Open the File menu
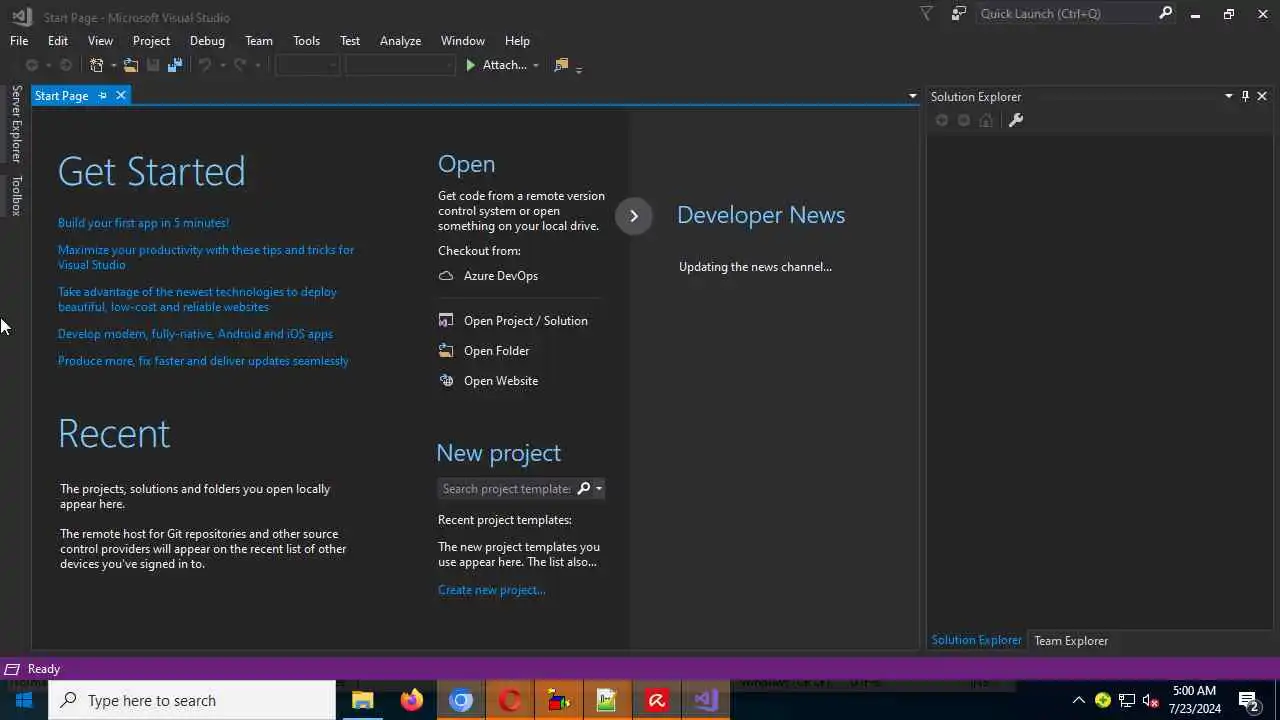The image size is (1280, 720). (19, 41)
